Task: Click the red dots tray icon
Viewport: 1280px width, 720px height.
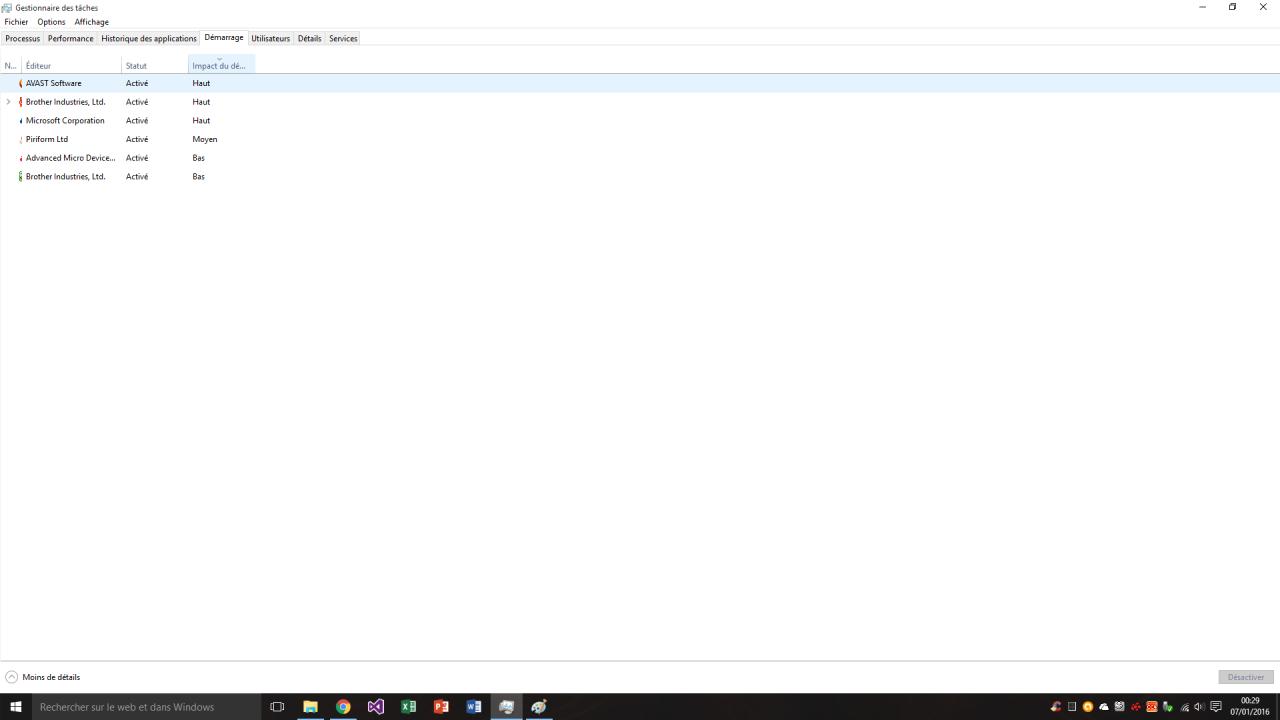Action: 1136,707
